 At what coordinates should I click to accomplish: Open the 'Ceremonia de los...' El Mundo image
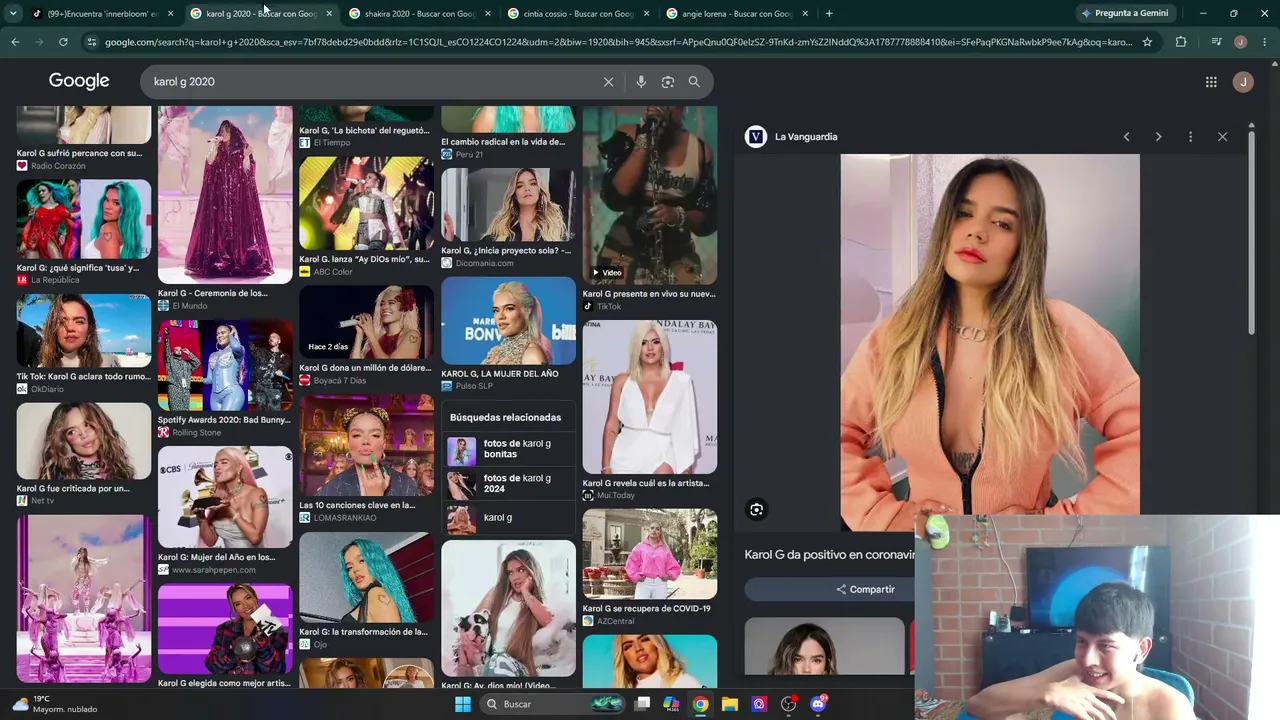pyautogui.click(x=225, y=195)
